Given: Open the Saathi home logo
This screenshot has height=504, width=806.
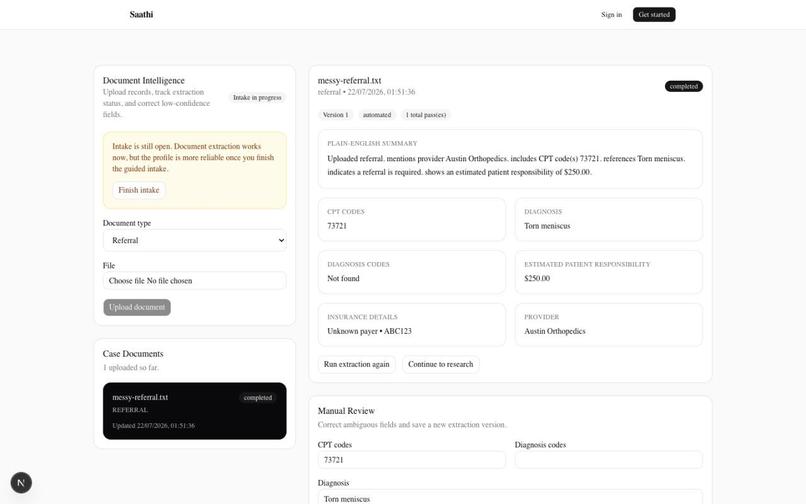Looking at the screenshot, I should [141, 14].
